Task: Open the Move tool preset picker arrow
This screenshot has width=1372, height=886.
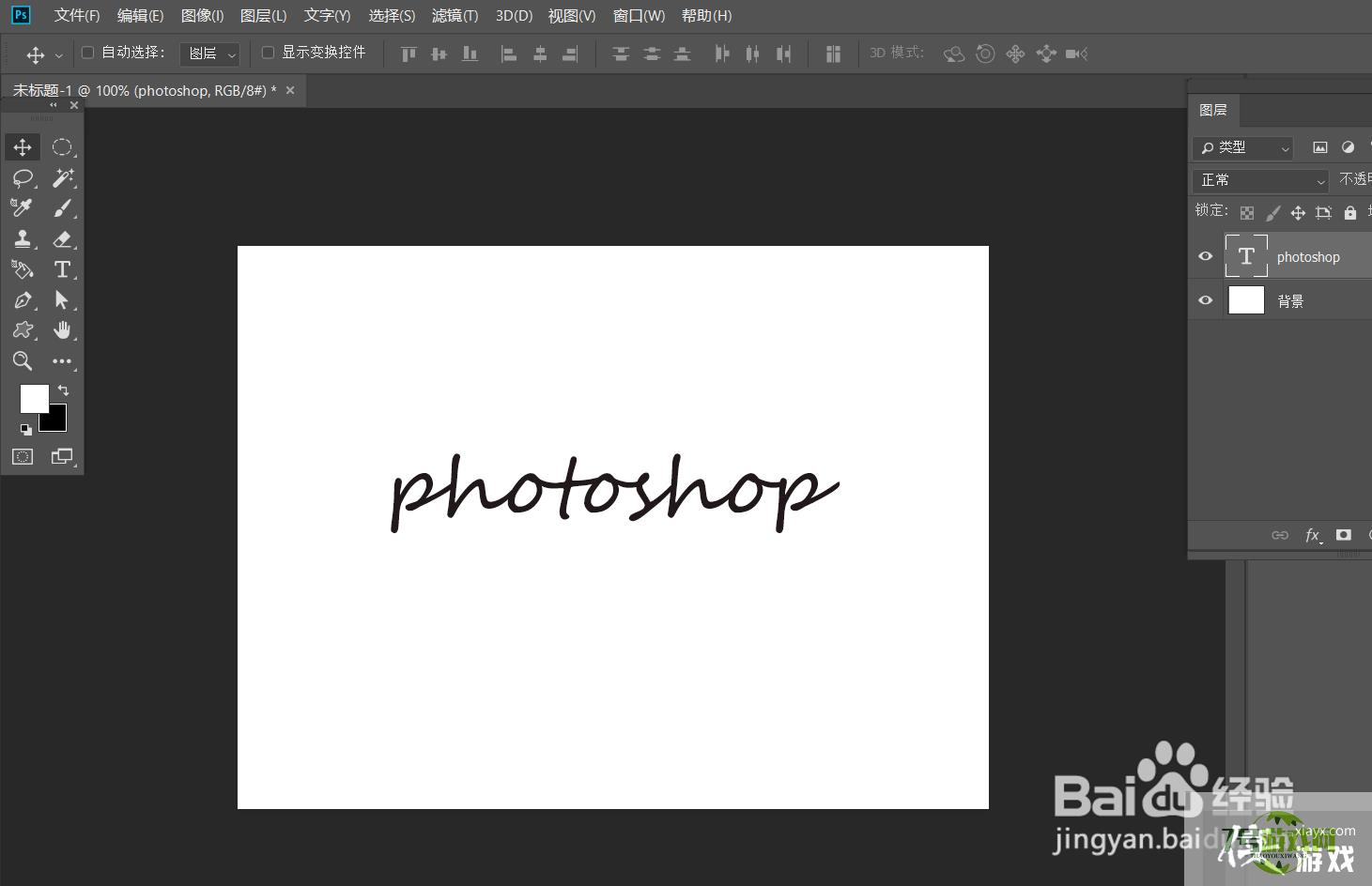Action: (58, 54)
